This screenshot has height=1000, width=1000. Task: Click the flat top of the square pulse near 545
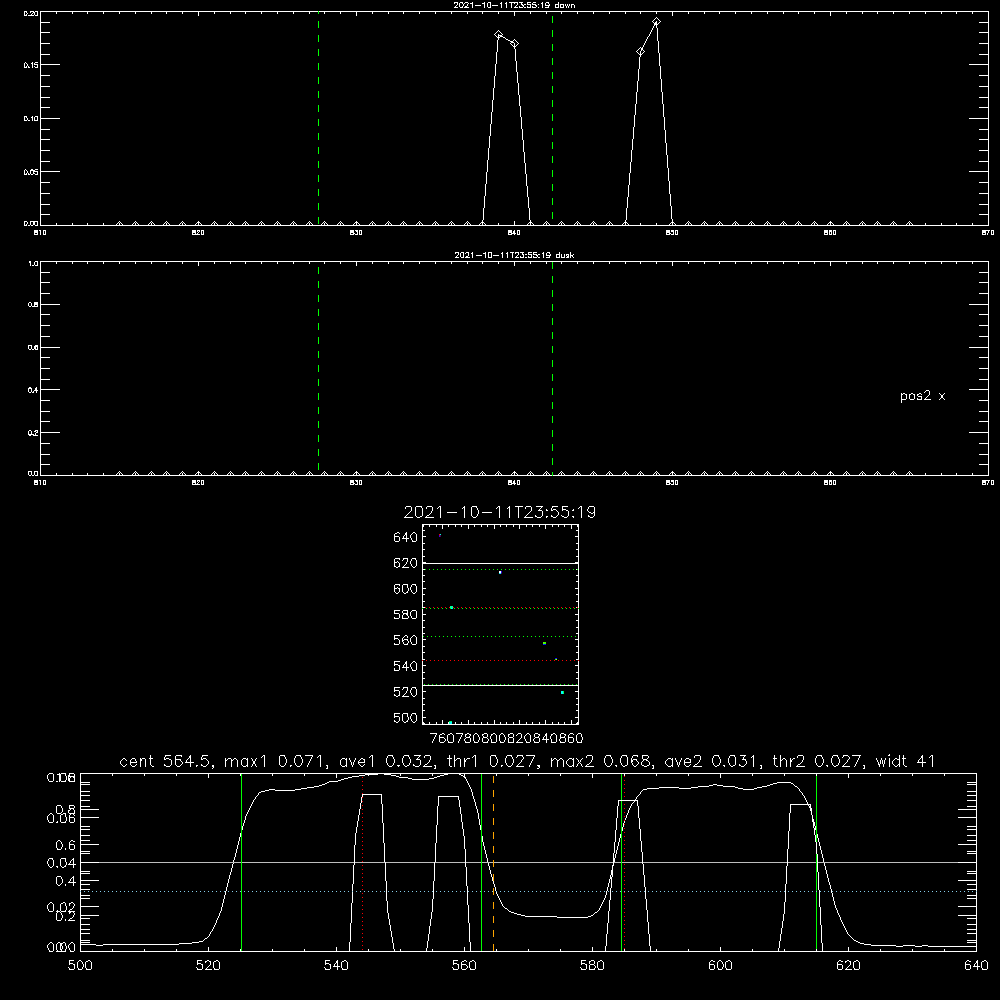372,795
